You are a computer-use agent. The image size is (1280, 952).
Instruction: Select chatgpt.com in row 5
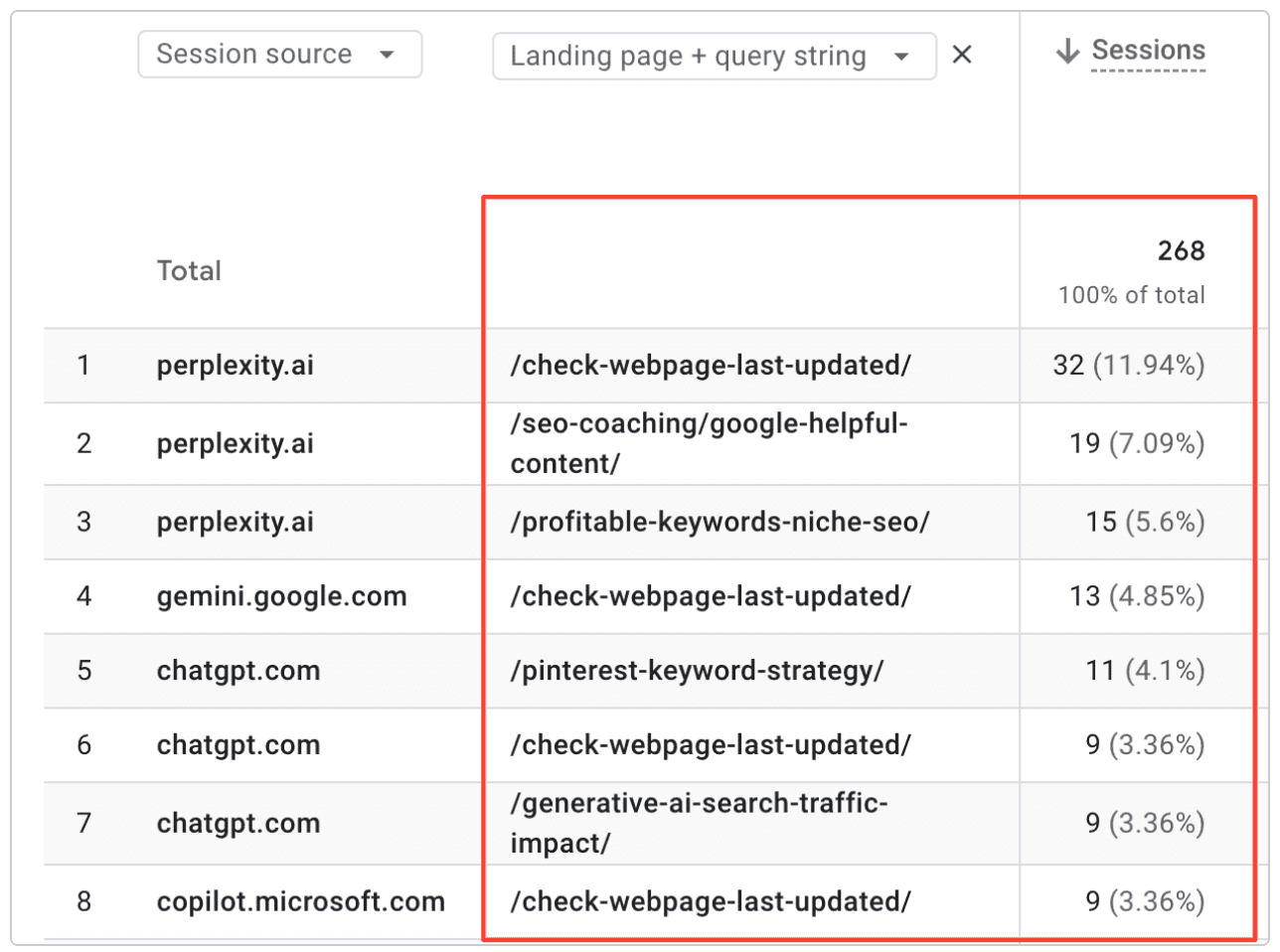click(239, 671)
